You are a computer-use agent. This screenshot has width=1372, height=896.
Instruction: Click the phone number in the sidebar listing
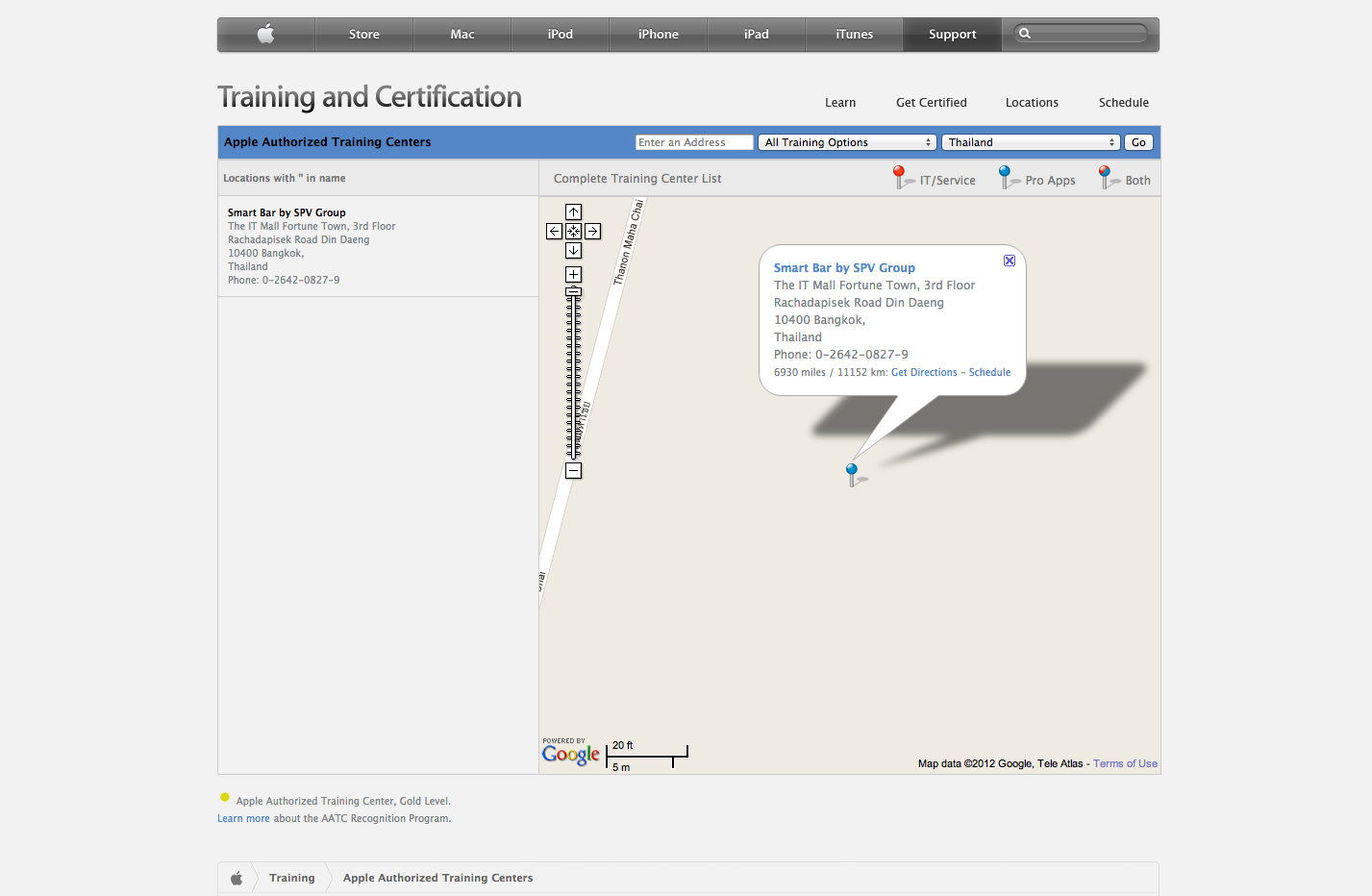click(284, 281)
